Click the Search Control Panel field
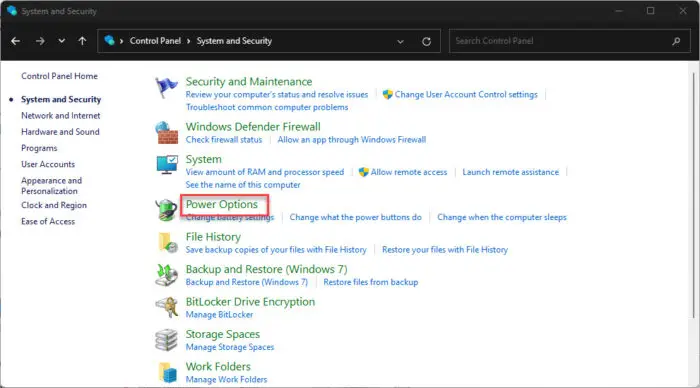Image resolution: width=700 pixels, height=388 pixels. pos(570,41)
